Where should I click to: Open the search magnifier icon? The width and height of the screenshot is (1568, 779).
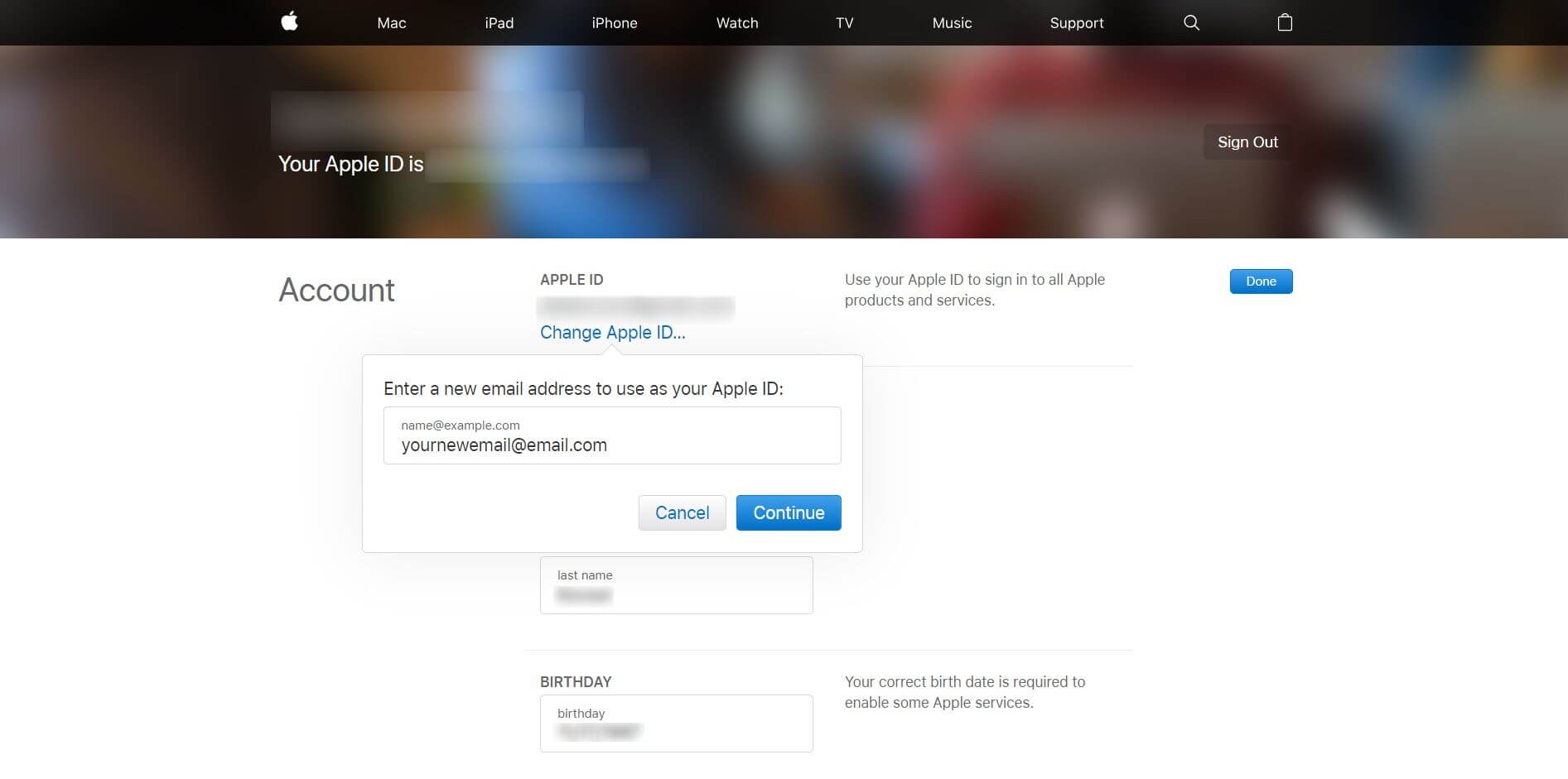coord(1191,22)
